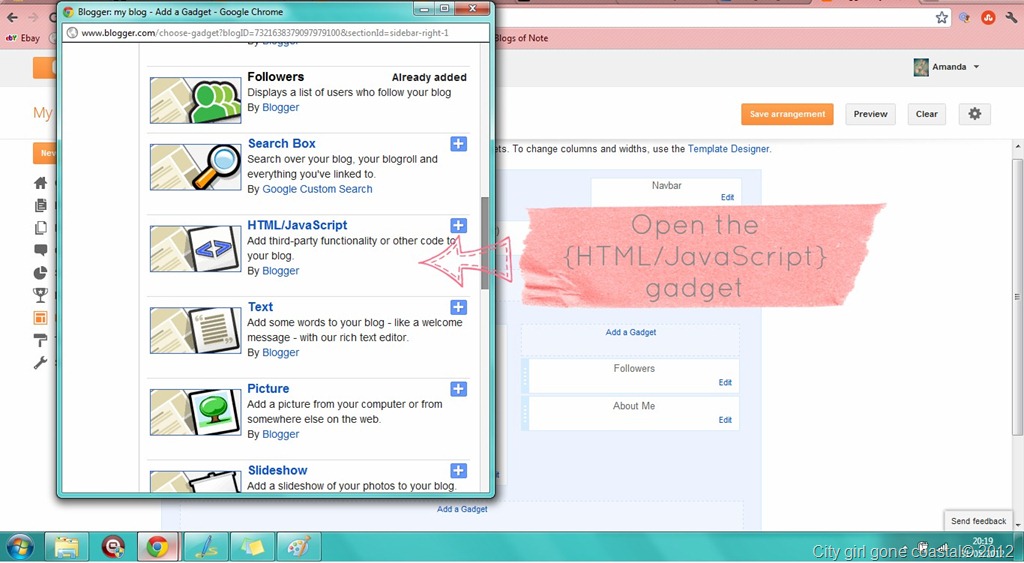Viewport: 1024px width, 563px height.
Task: Open the Template paint roller icon
Action: tap(40, 340)
